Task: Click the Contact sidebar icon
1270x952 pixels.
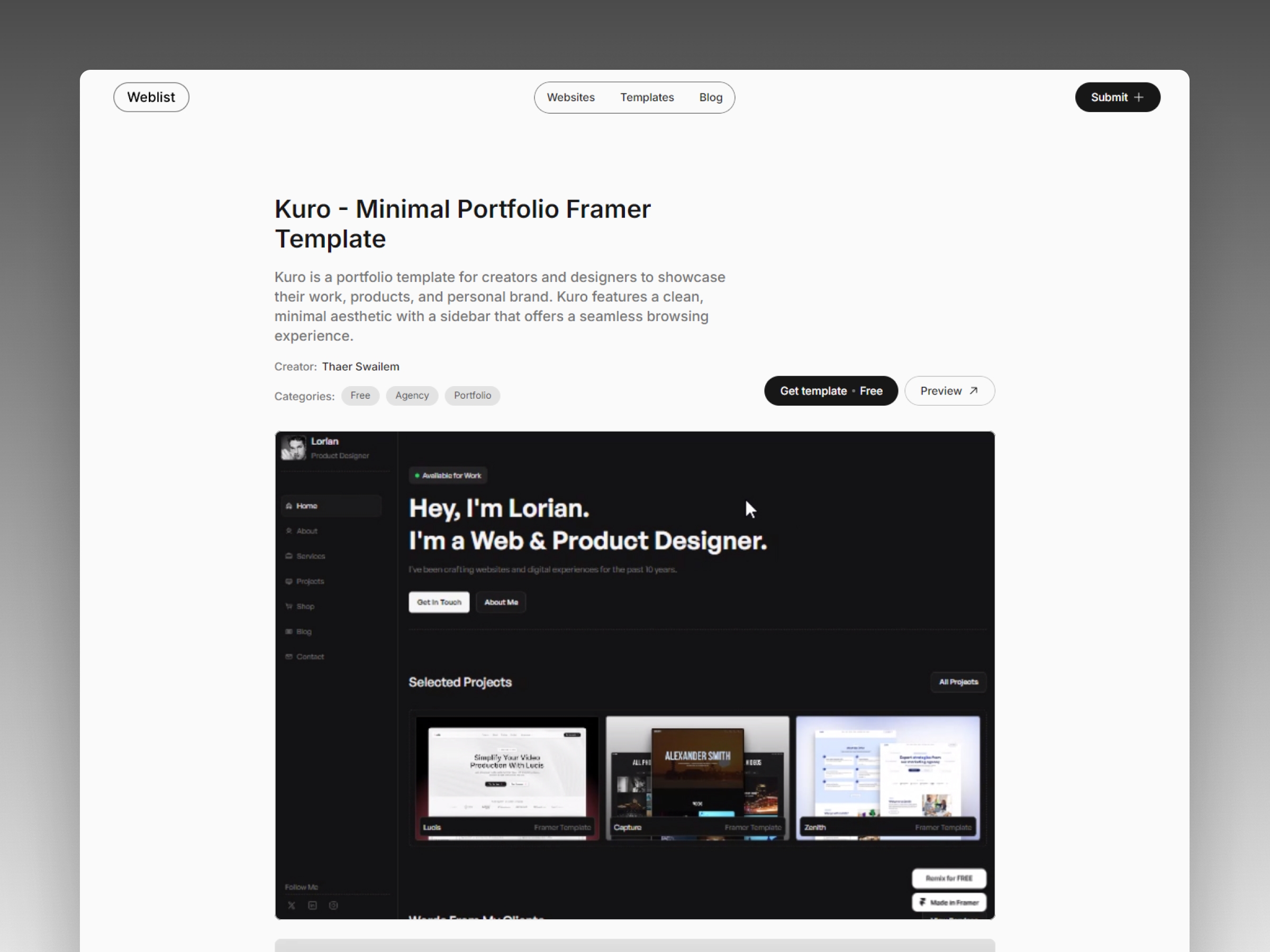Action: click(x=289, y=656)
